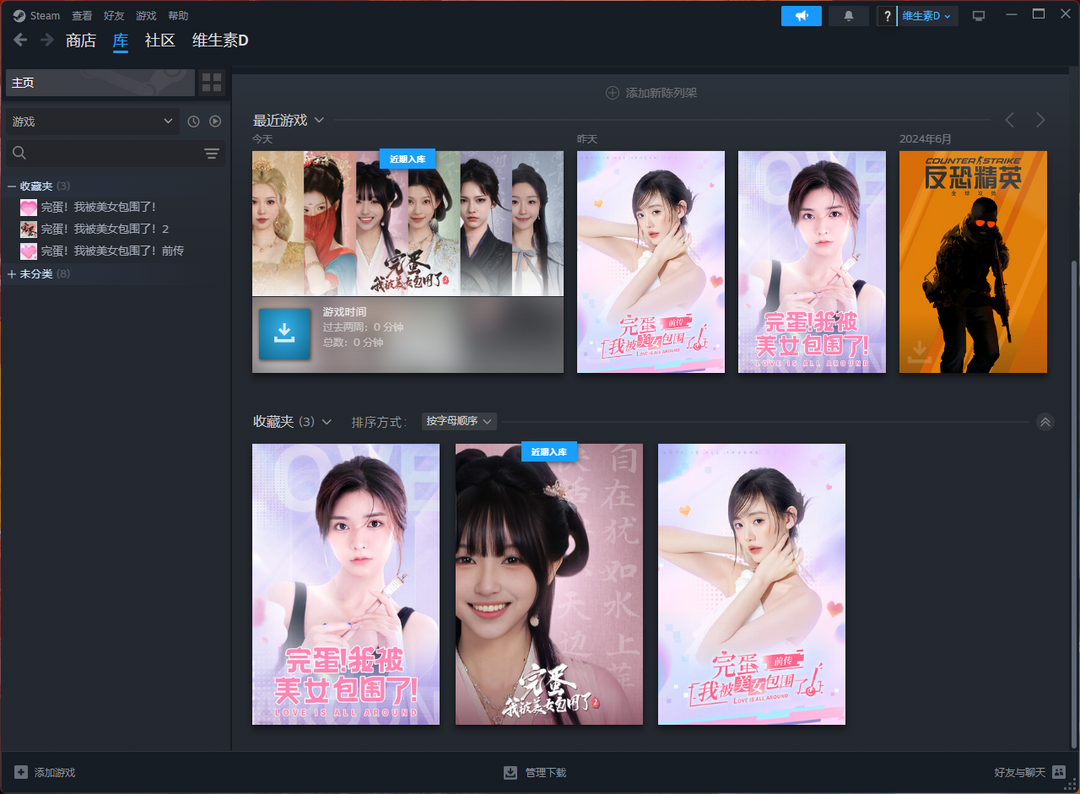This screenshot has height=794, width=1080.
Task: Open 管理下载 at bottom
Action: [x=546, y=773]
